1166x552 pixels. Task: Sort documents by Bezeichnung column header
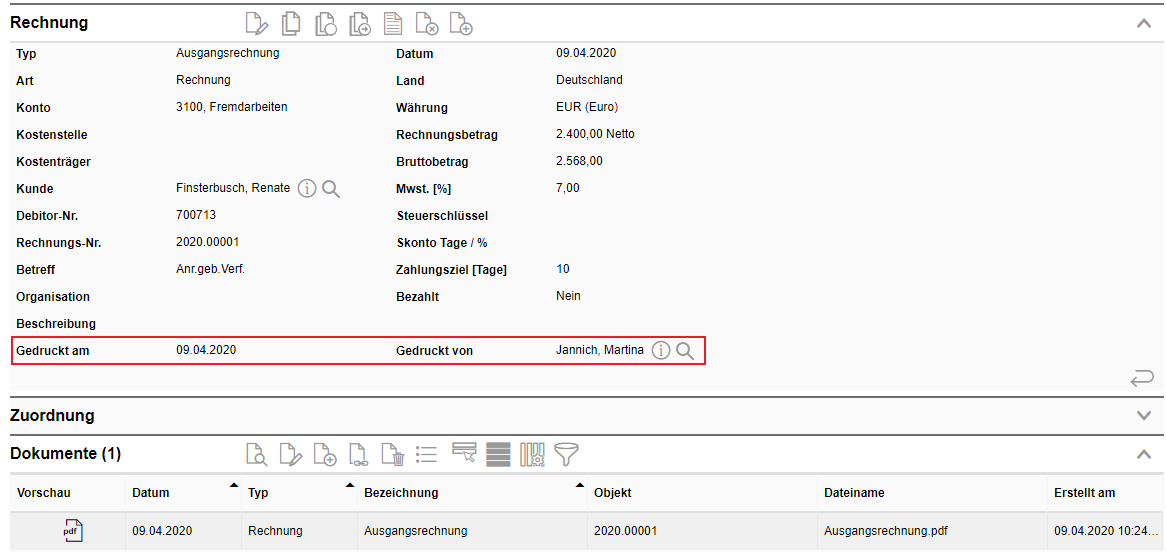[x=401, y=493]
